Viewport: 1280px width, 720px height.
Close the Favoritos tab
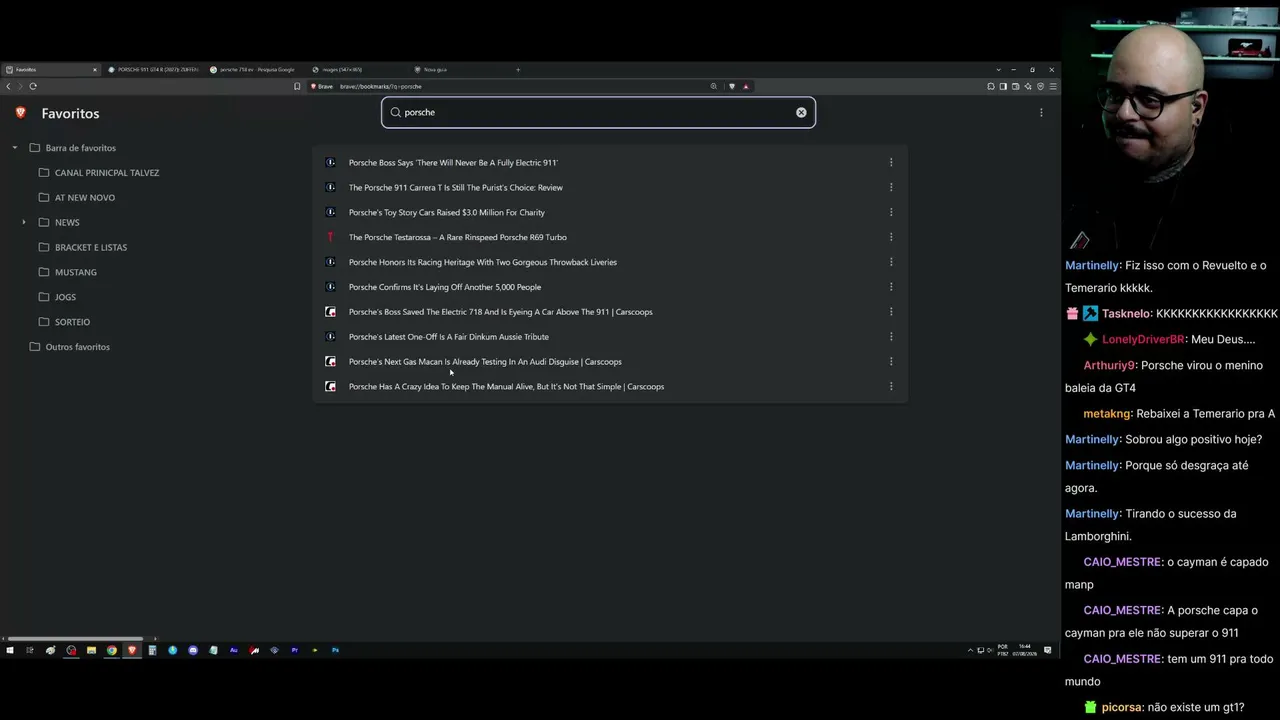(95, 70)
